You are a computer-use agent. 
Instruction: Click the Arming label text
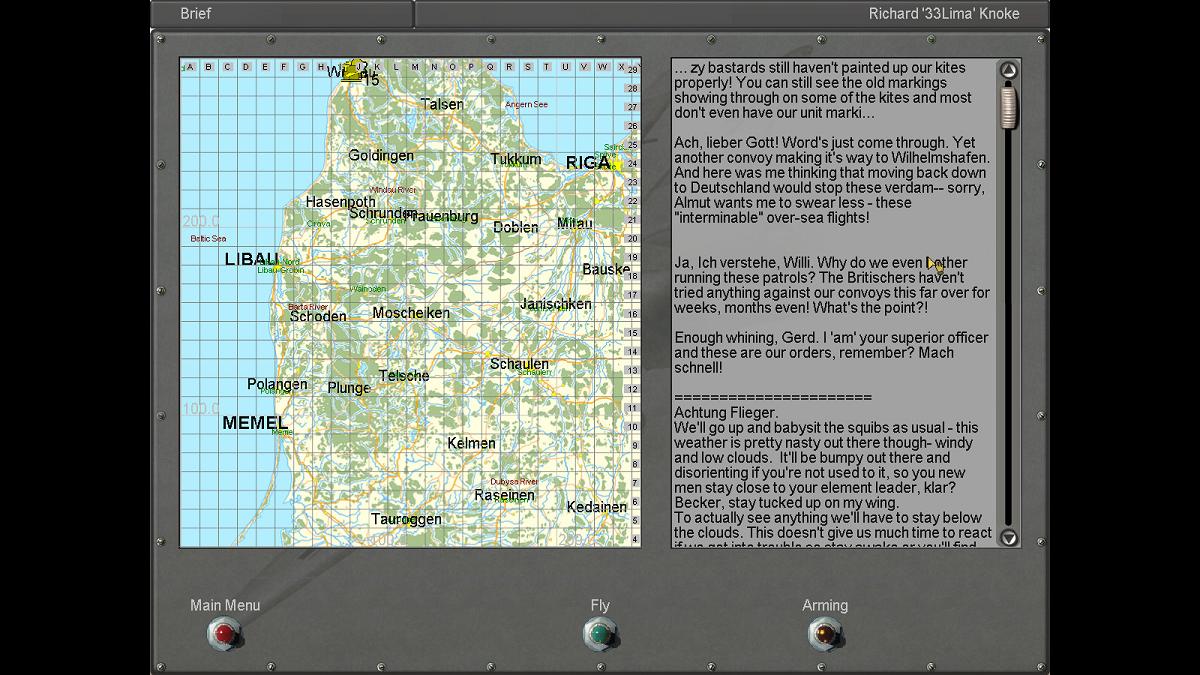click(825, 605)
